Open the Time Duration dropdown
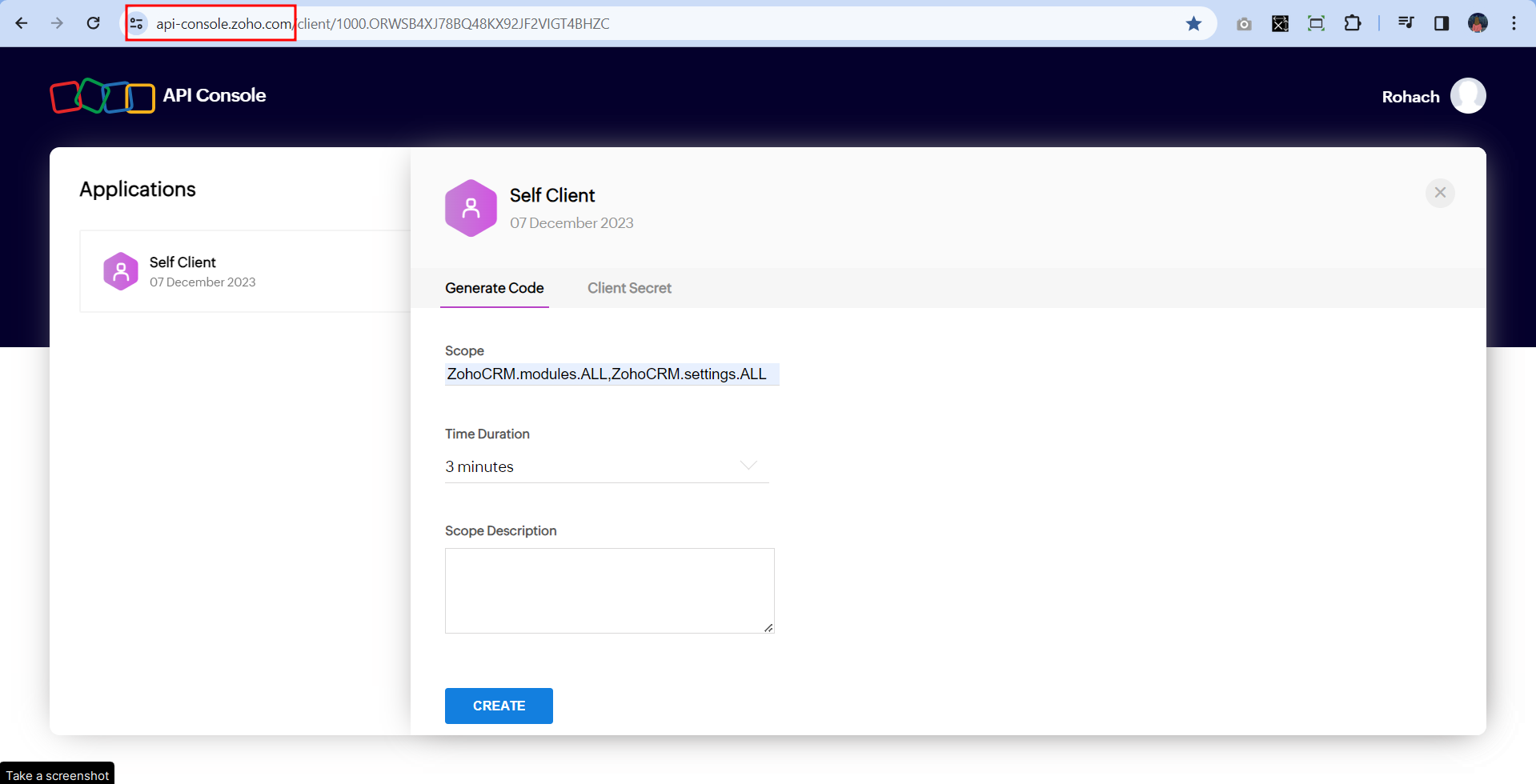This screenshot has width=1536, height=784. coord(607,466)
